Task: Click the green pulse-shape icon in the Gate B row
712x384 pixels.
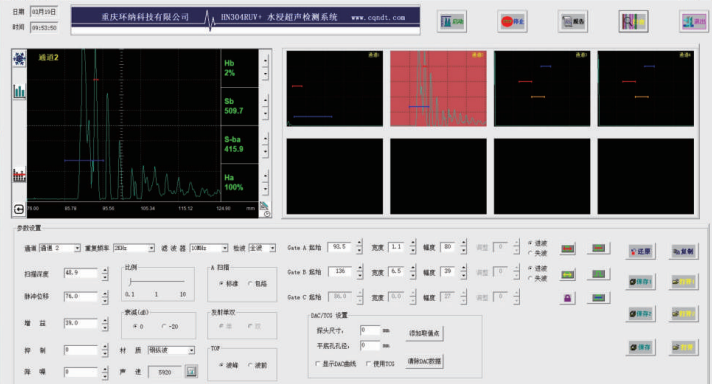Action: pos(598,274)
